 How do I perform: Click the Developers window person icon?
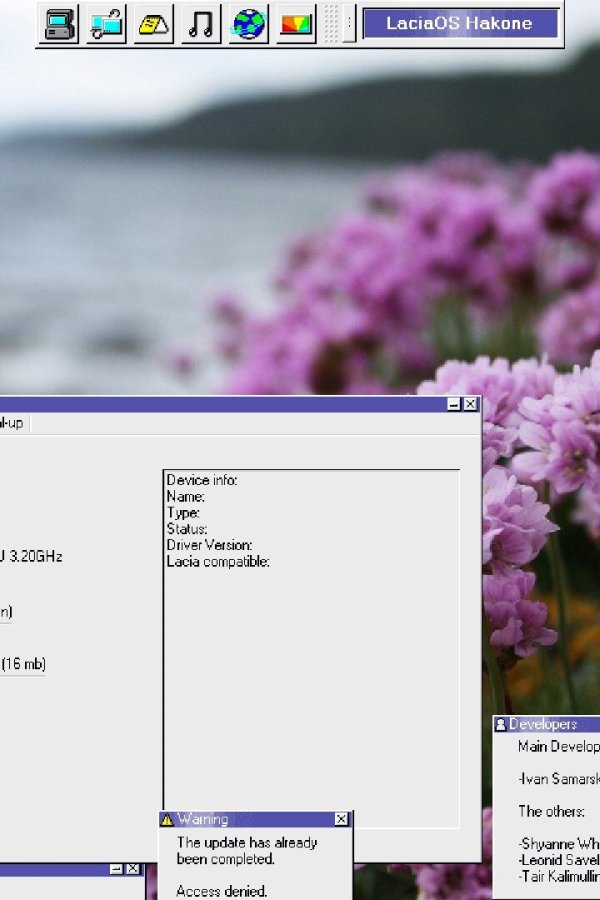500,724
